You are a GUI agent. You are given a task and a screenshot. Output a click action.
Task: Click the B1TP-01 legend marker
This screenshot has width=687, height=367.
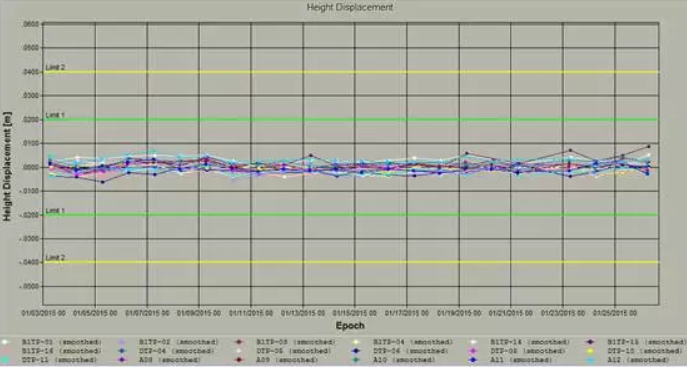(5, 342)
